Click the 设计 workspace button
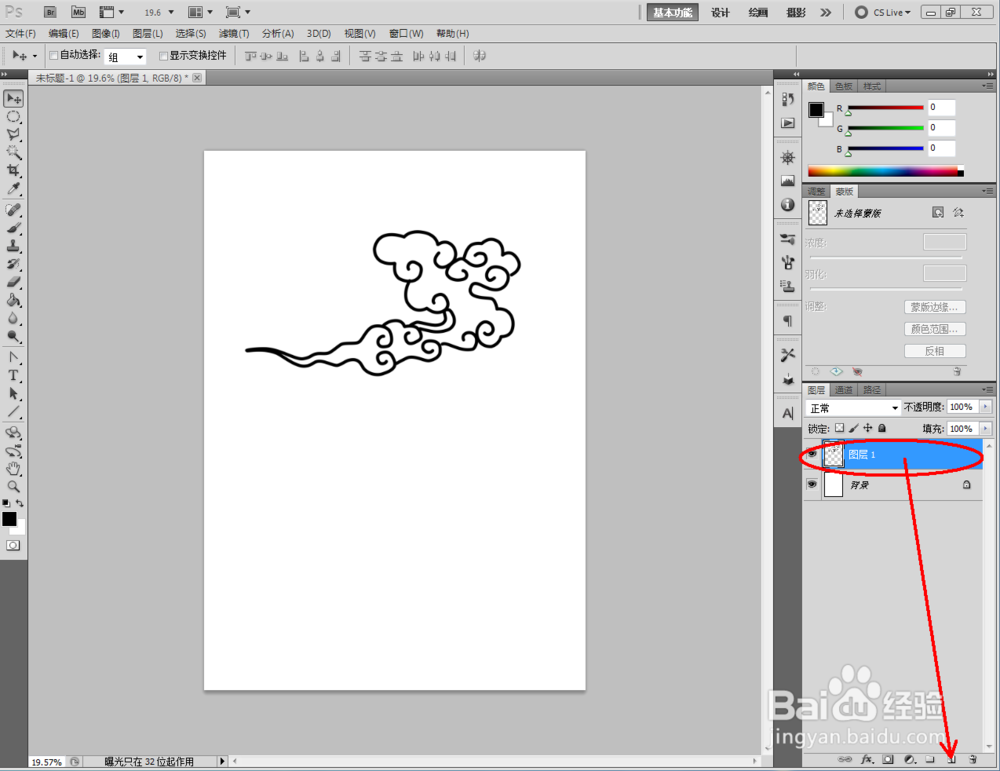Image resolution: width=1000 pixels, height=771 pixels. [x=720, y=12]
